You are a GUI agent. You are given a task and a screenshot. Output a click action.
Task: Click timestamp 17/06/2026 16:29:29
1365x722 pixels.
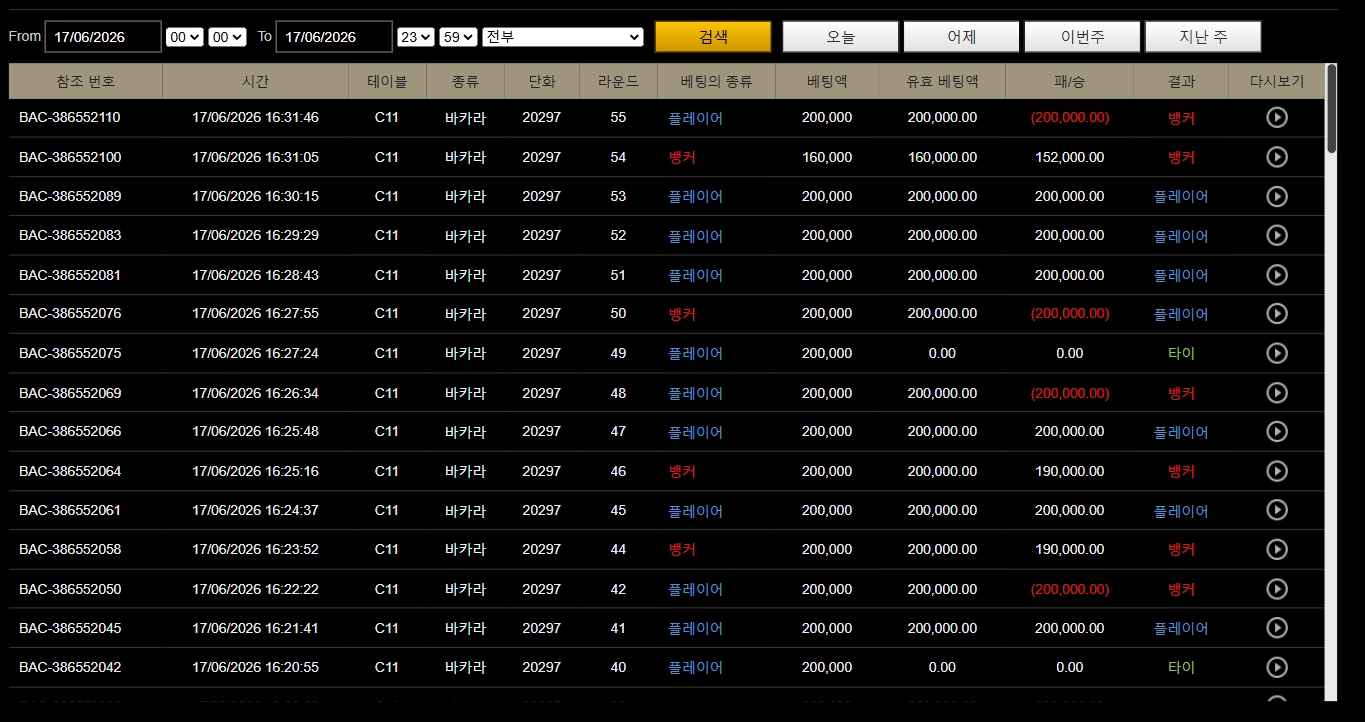click(x=255, y=235)
